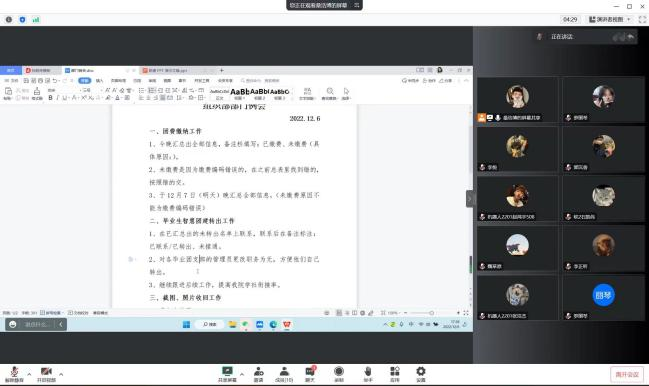
Task: Open File Explorer from shared taskbar
Action: pos(233,325)
